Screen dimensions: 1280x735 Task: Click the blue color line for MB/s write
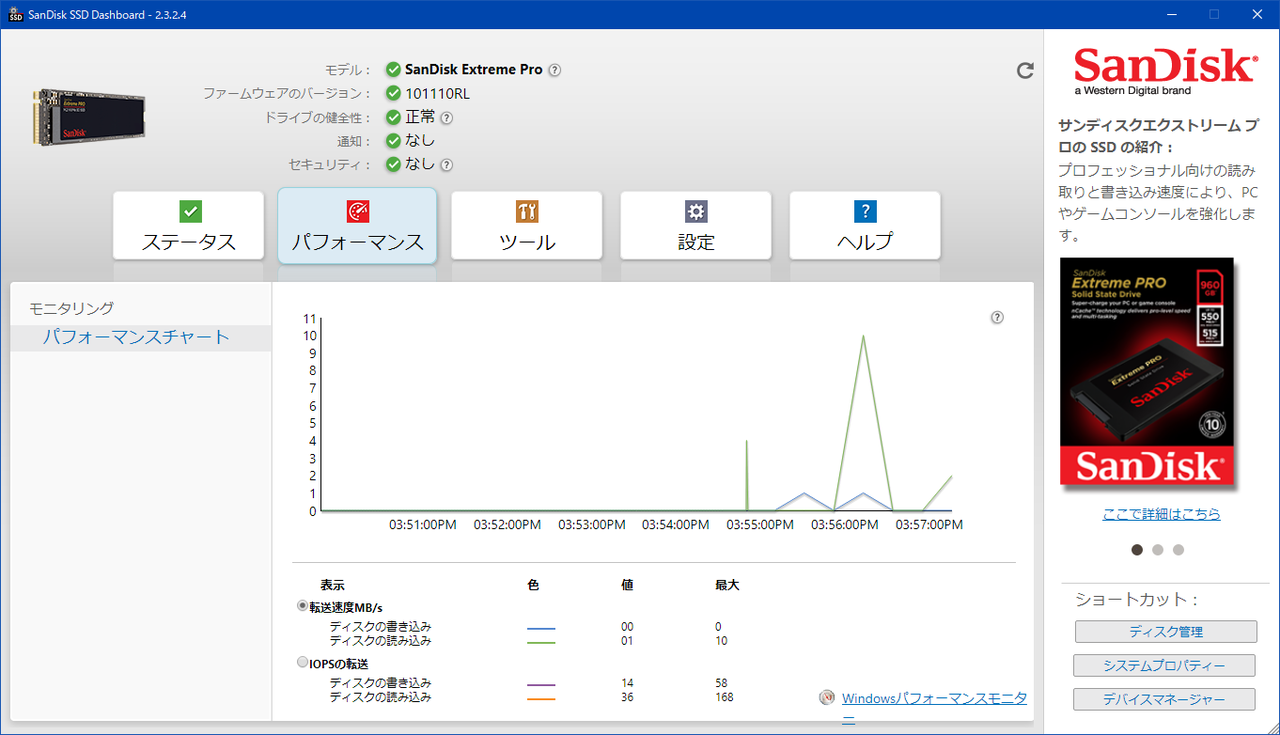pos(541,628)
